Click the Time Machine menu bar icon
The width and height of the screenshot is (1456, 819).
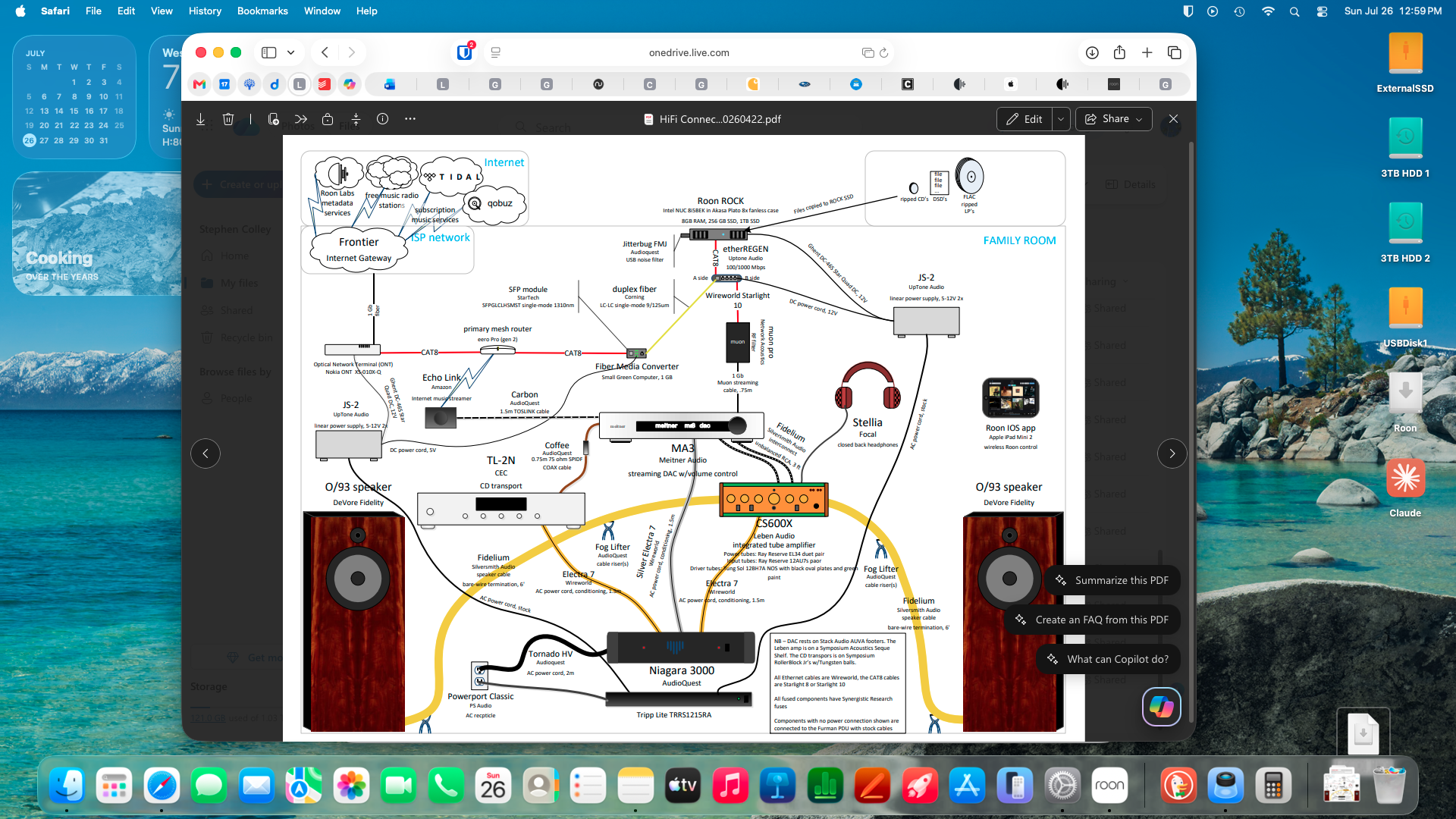pos(1239,11)
